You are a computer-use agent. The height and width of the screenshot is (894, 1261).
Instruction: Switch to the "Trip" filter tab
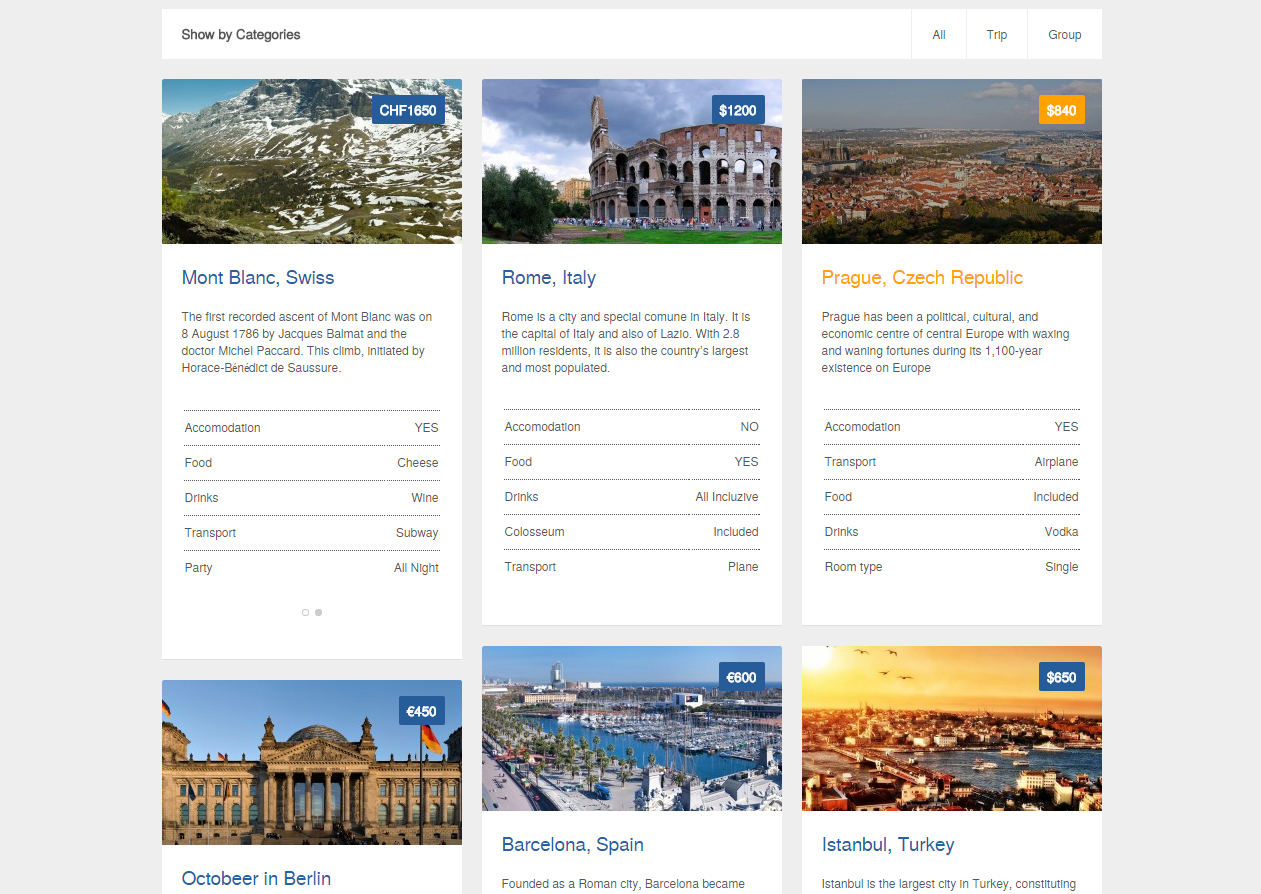click(996, 34)
